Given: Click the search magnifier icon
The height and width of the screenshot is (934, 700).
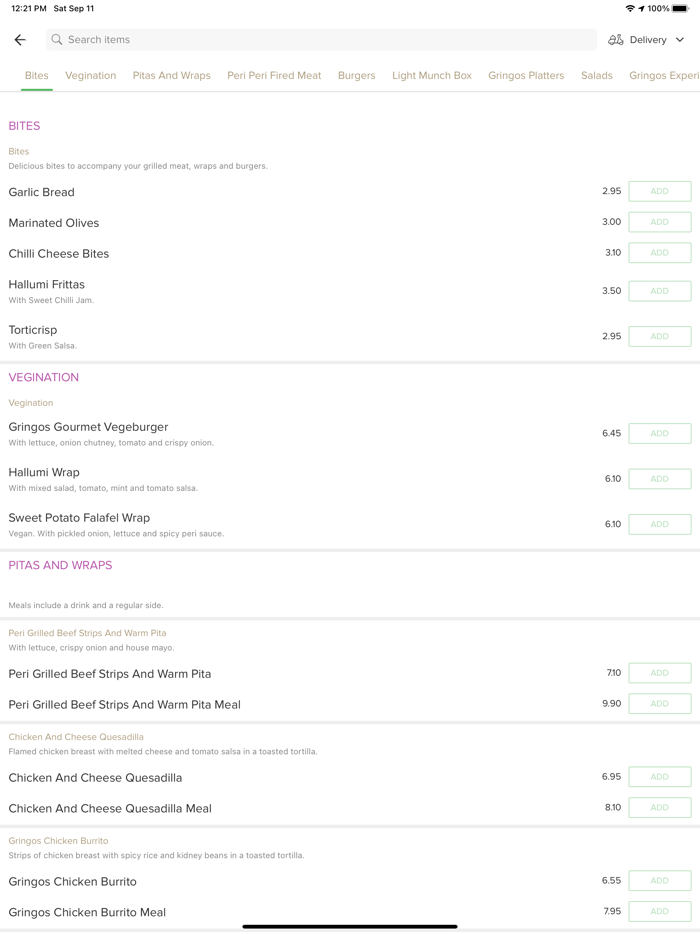Looking at the screenshot, I should 57,40.
